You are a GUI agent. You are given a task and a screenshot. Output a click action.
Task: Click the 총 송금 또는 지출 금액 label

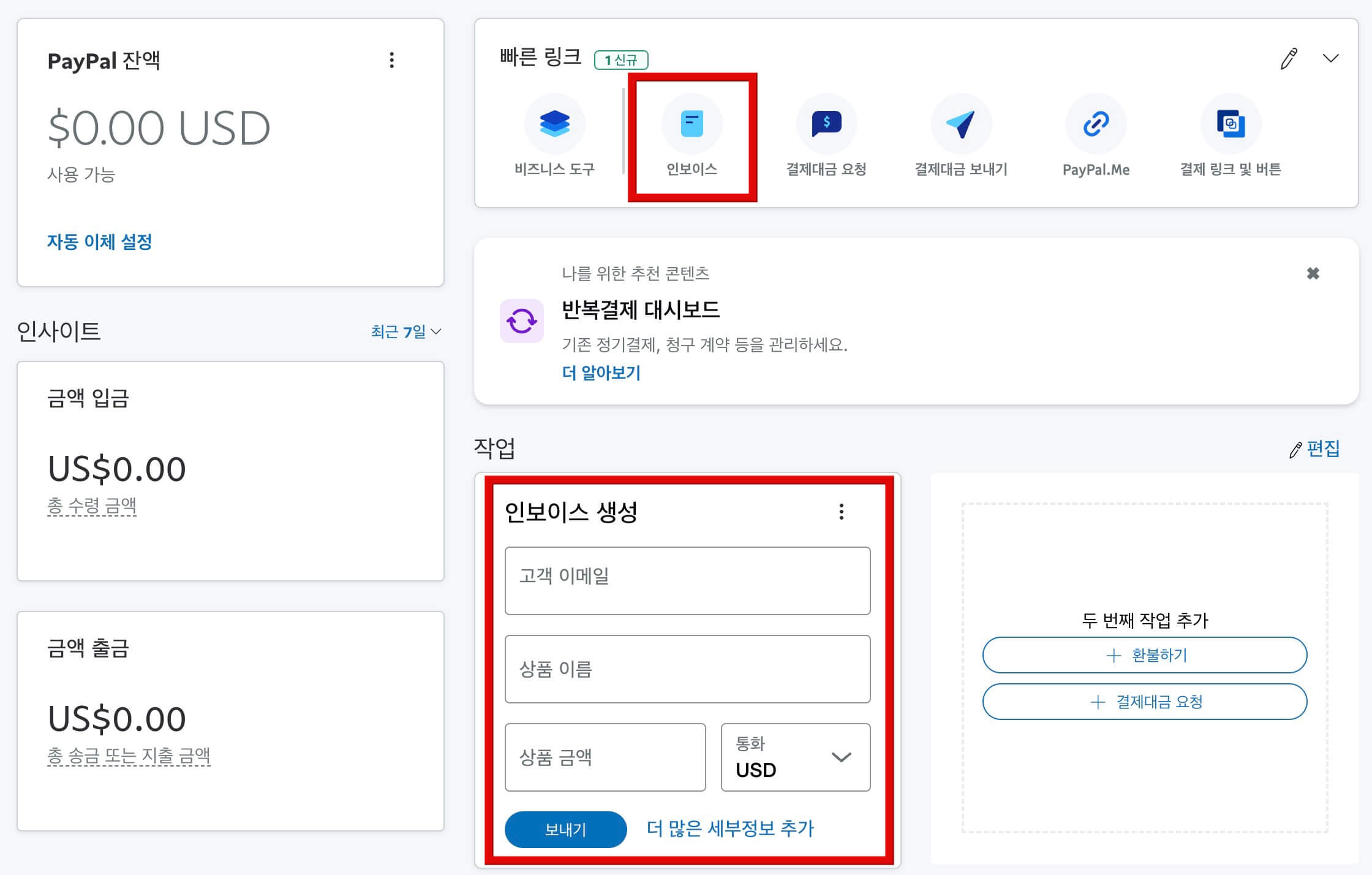[x=129, y=756]
